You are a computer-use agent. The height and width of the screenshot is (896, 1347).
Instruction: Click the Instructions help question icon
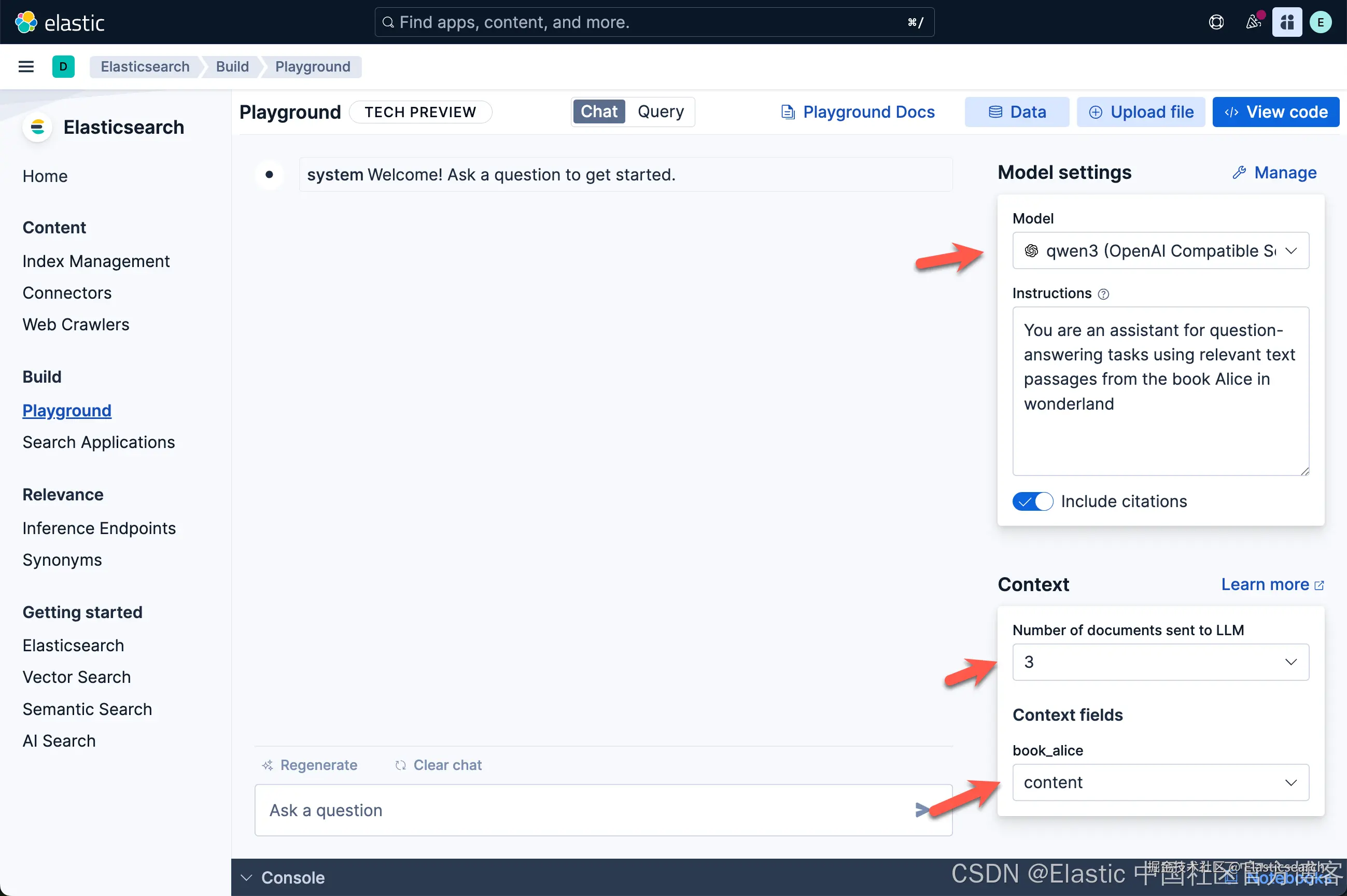pos(1104,293)
